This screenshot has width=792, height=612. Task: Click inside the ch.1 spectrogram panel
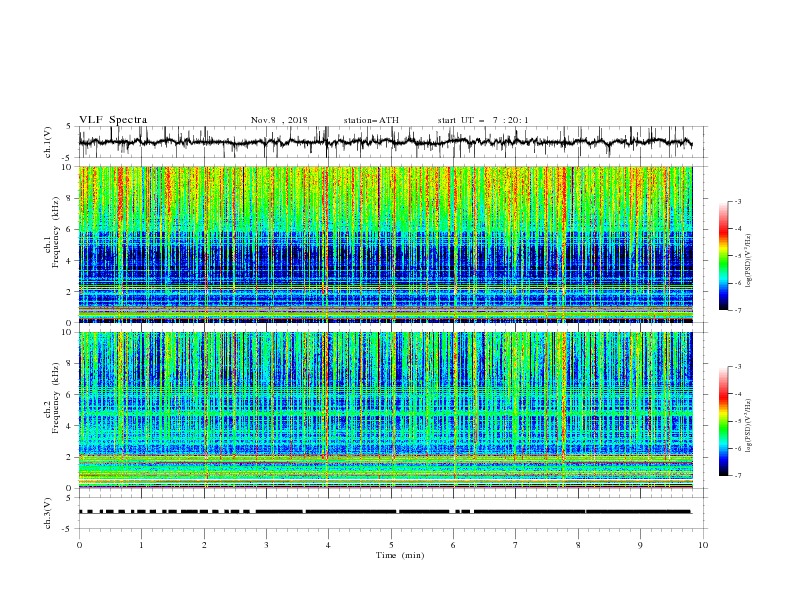coord(385,244)
